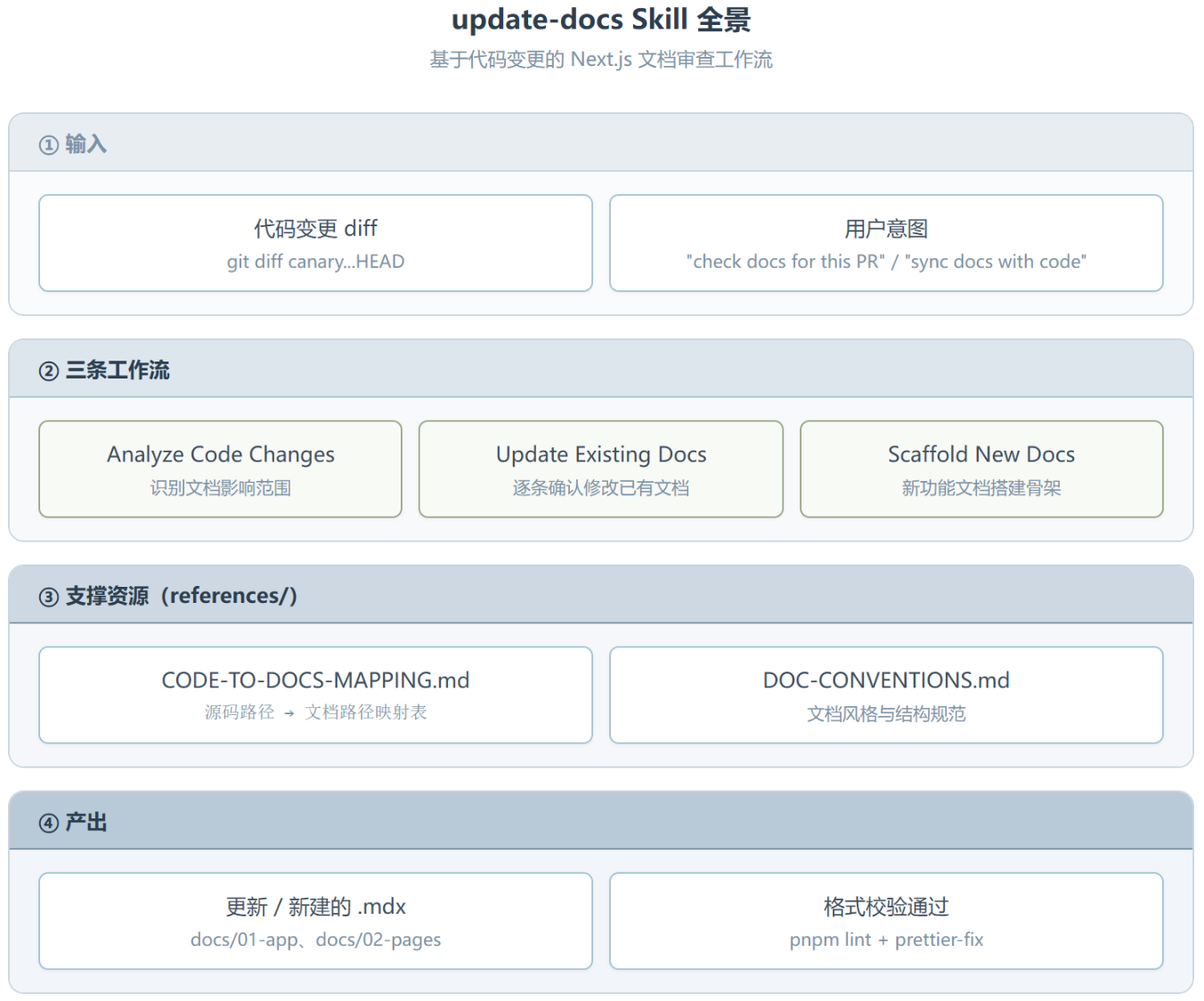Click the text '识别文档影响范围'

click(220, 488)
